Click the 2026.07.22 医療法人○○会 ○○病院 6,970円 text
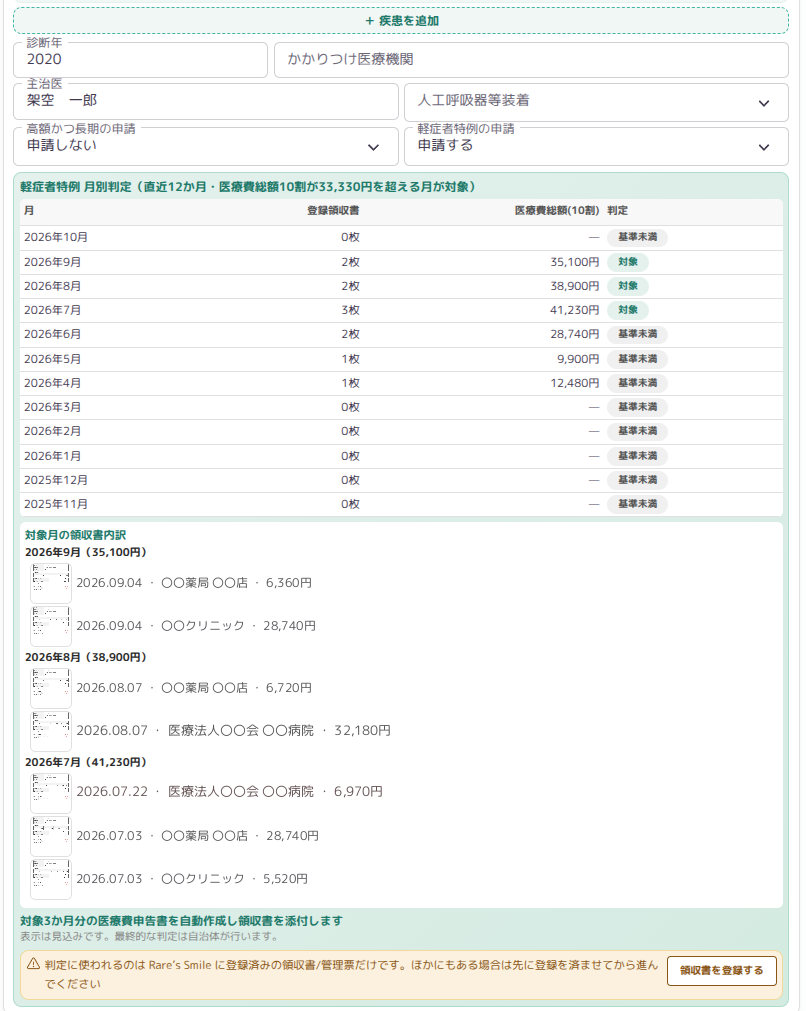Viewport: 806px width, 1011px height. point(230,792)
